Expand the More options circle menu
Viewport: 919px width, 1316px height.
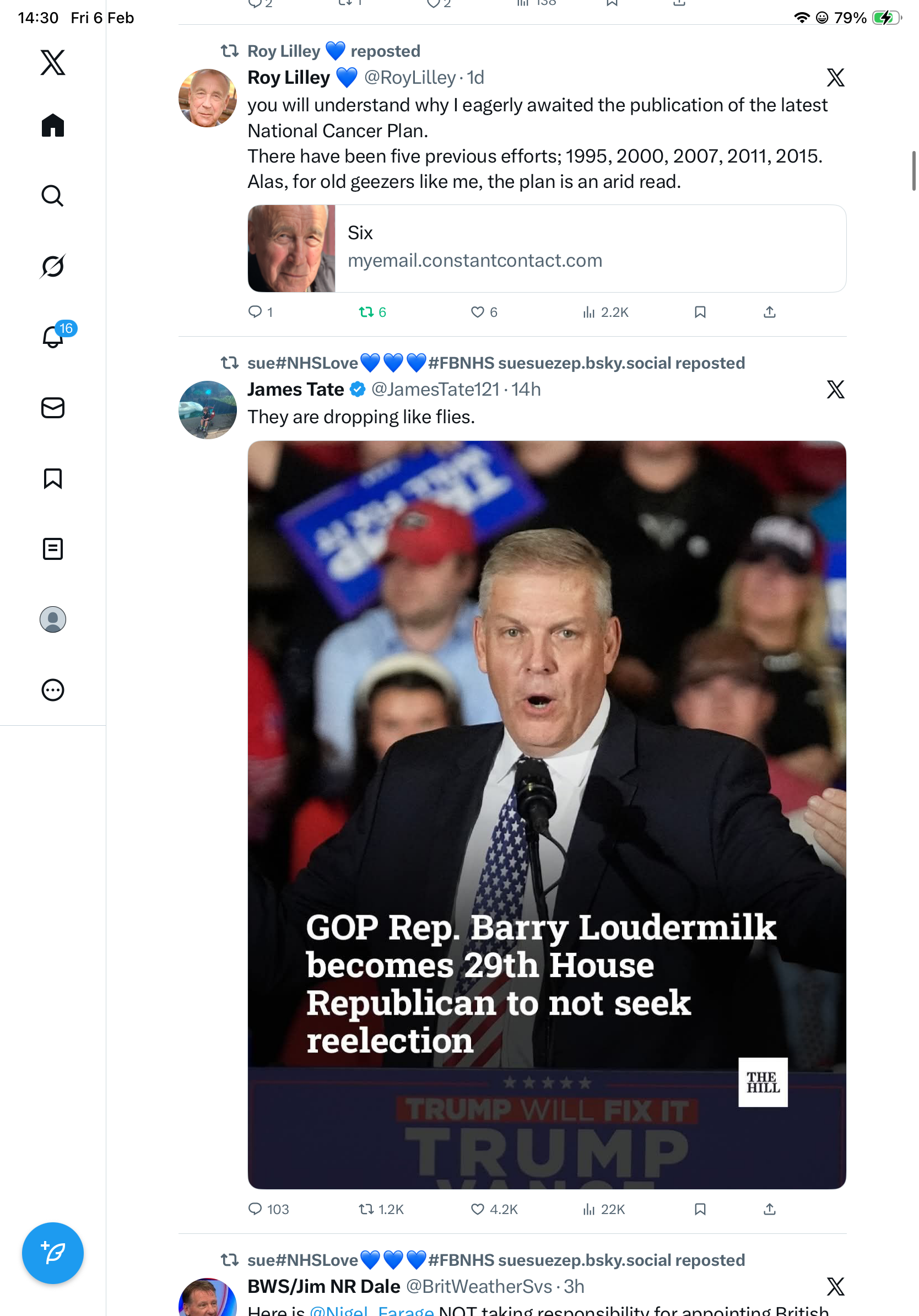click(53, 689)
